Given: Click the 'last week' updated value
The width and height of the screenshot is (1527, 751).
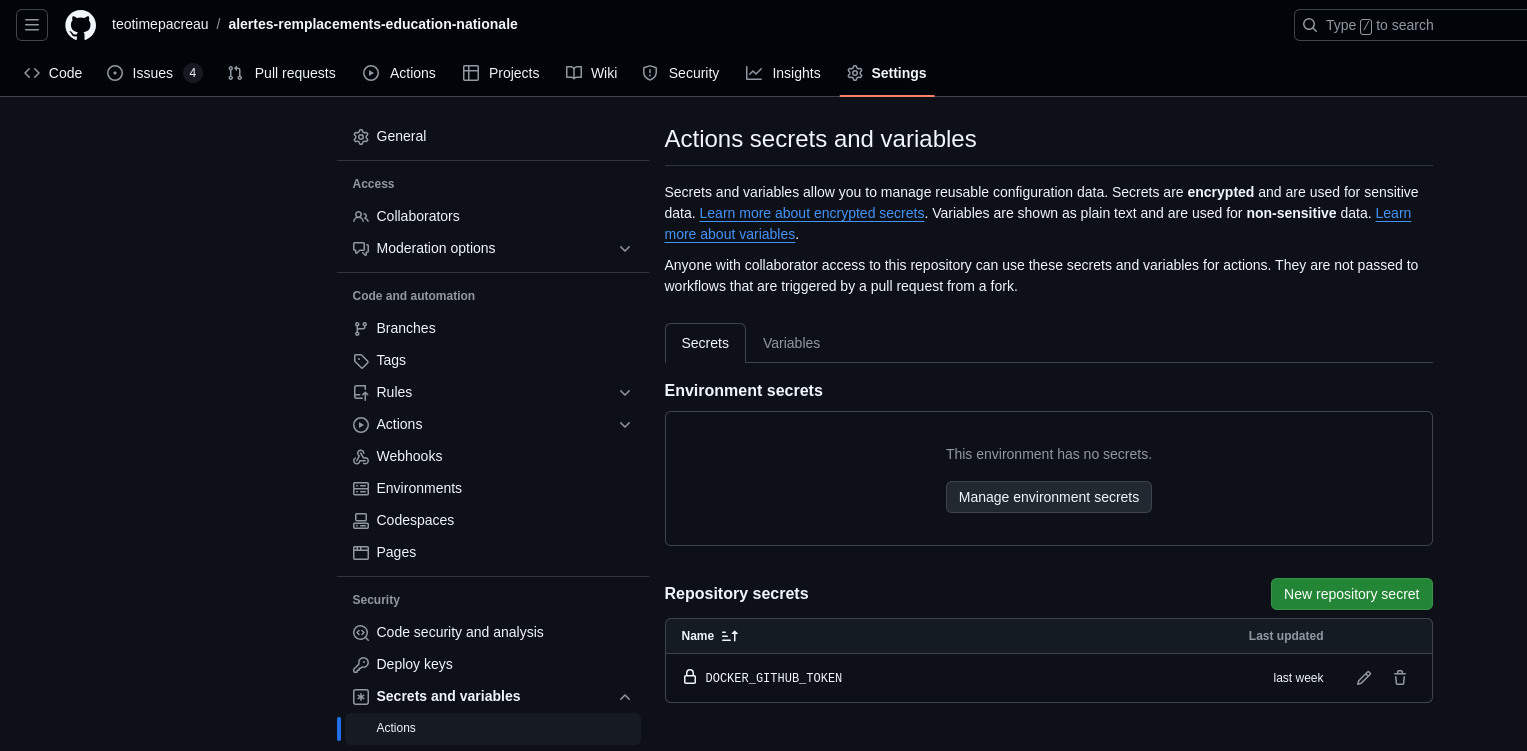Looking at the screenshot, I should coord(1298,678).
